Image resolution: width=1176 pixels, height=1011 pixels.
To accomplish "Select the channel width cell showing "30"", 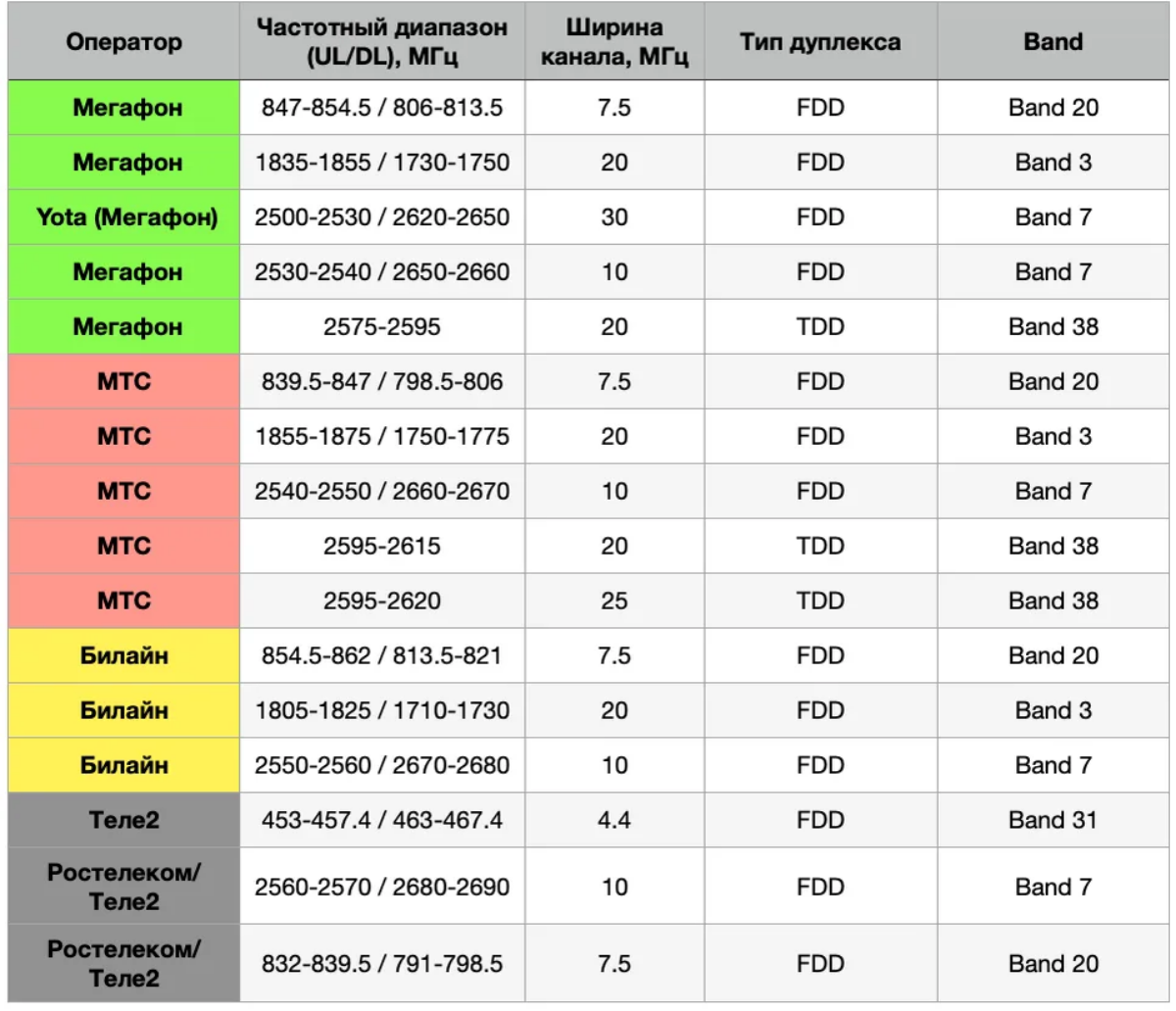I will pos(614,217).
